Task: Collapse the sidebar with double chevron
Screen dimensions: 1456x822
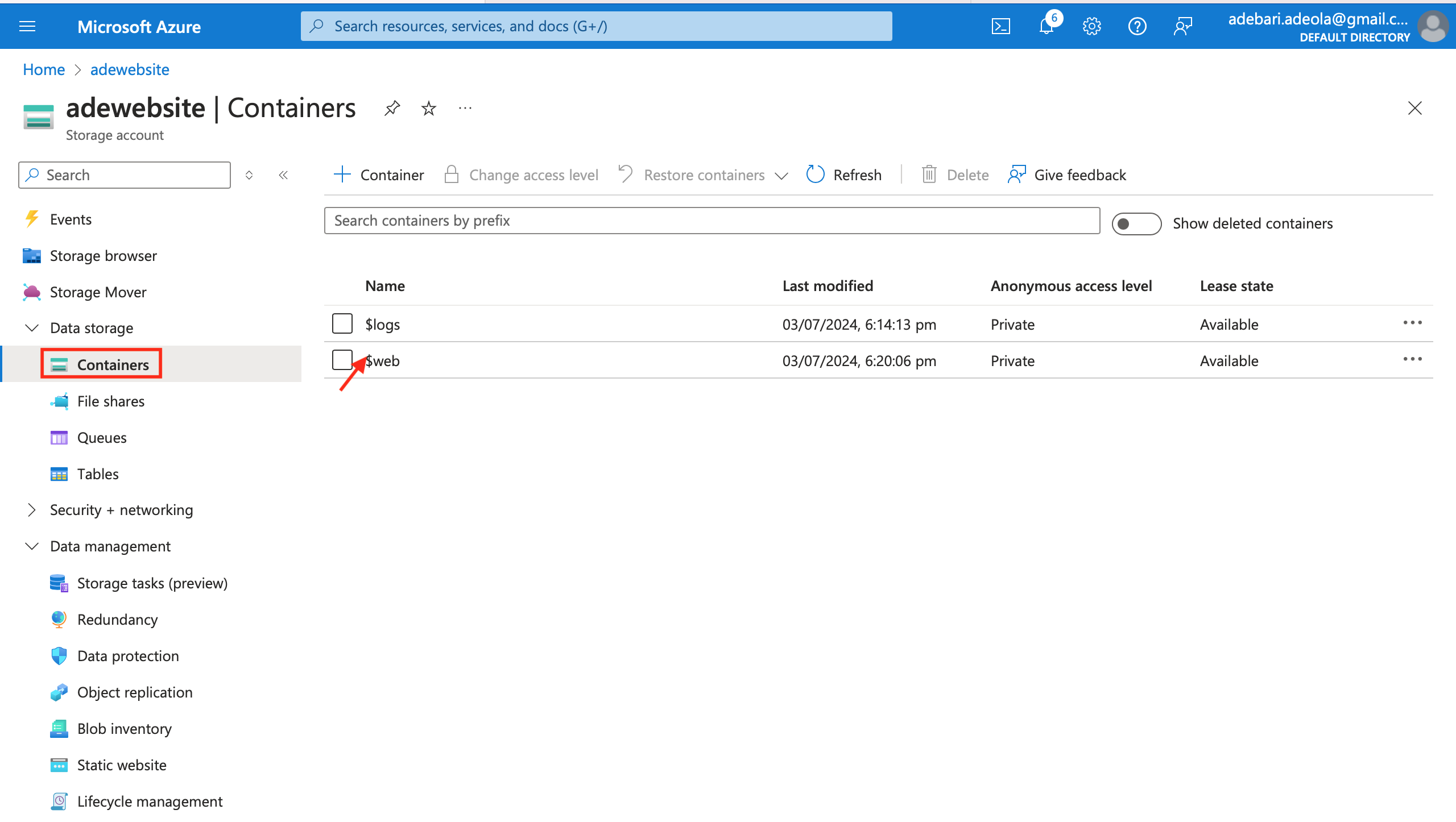Action: point(283,175)
